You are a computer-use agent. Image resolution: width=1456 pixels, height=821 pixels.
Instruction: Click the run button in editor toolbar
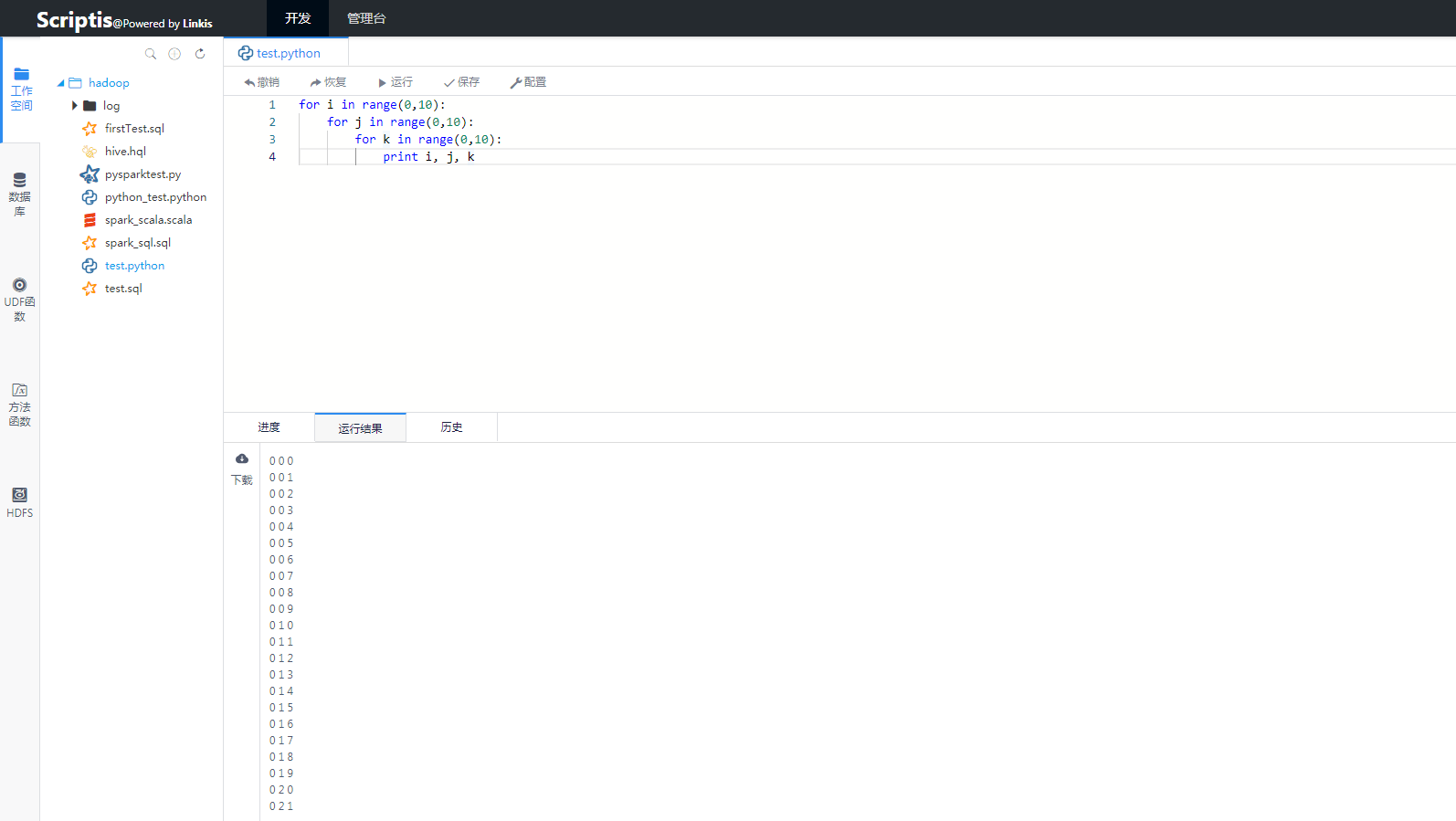pyautogui.click(x=396, y=82)
